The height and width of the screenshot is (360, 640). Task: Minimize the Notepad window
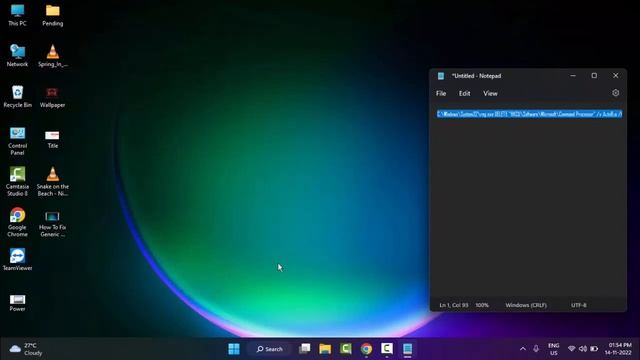(573, 76)
